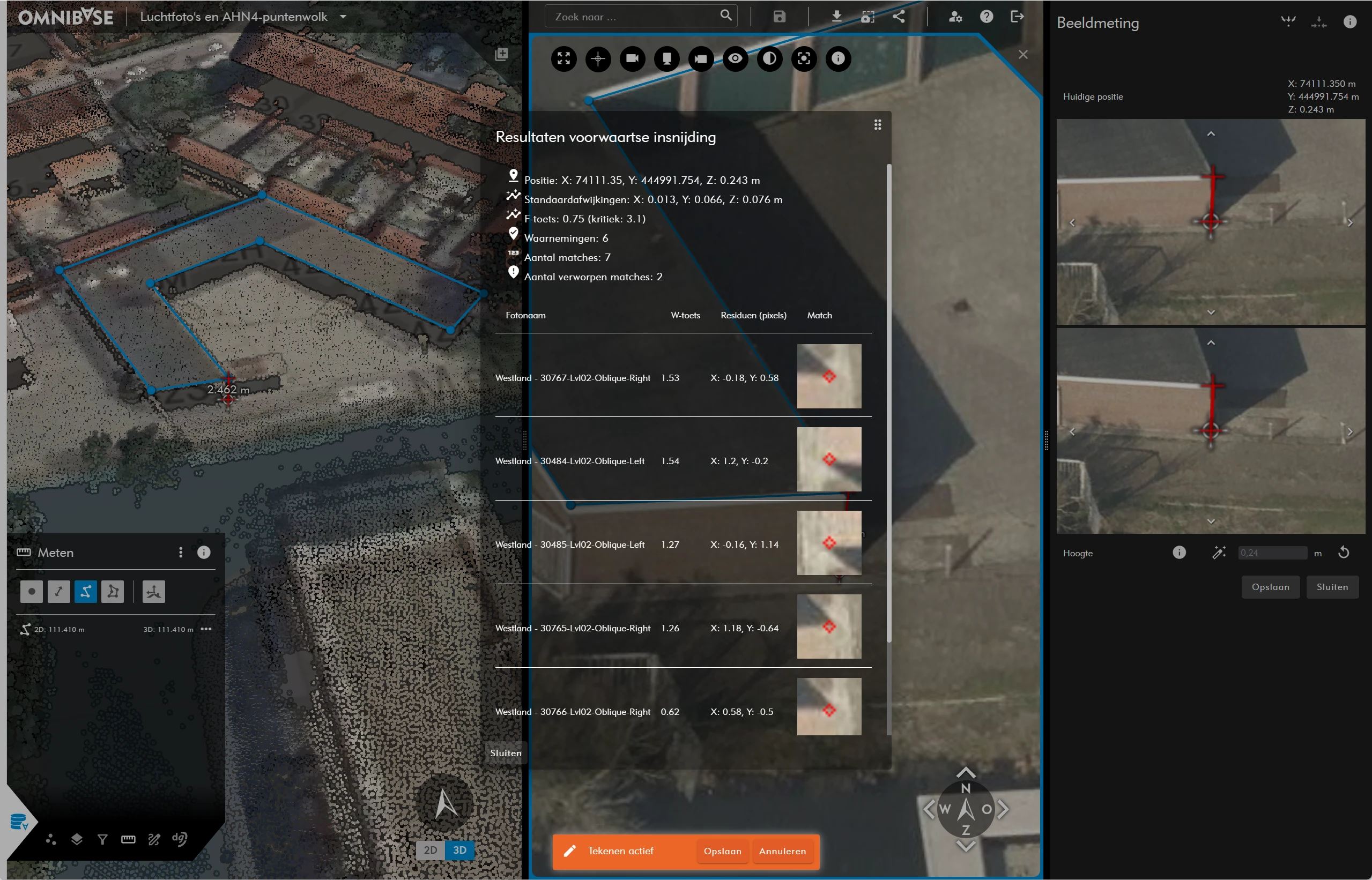
Task: Click the Hoogte value input field
Action: [1272, 553]
